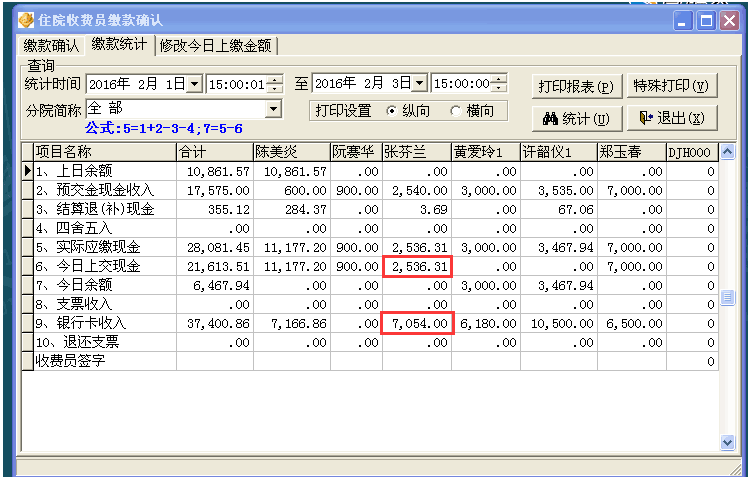Click the 合计 column header
The height and width of the screenshot is (477, 748).
point(215,152)
